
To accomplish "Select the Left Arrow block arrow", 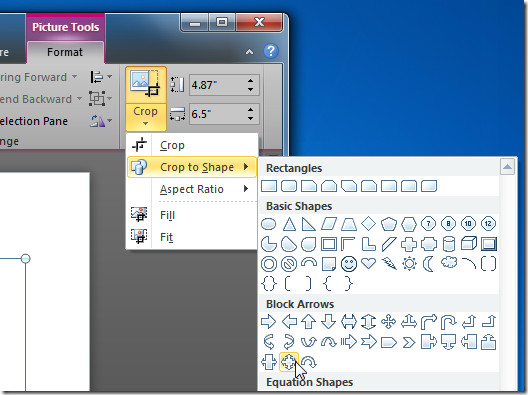I will 289,322.
